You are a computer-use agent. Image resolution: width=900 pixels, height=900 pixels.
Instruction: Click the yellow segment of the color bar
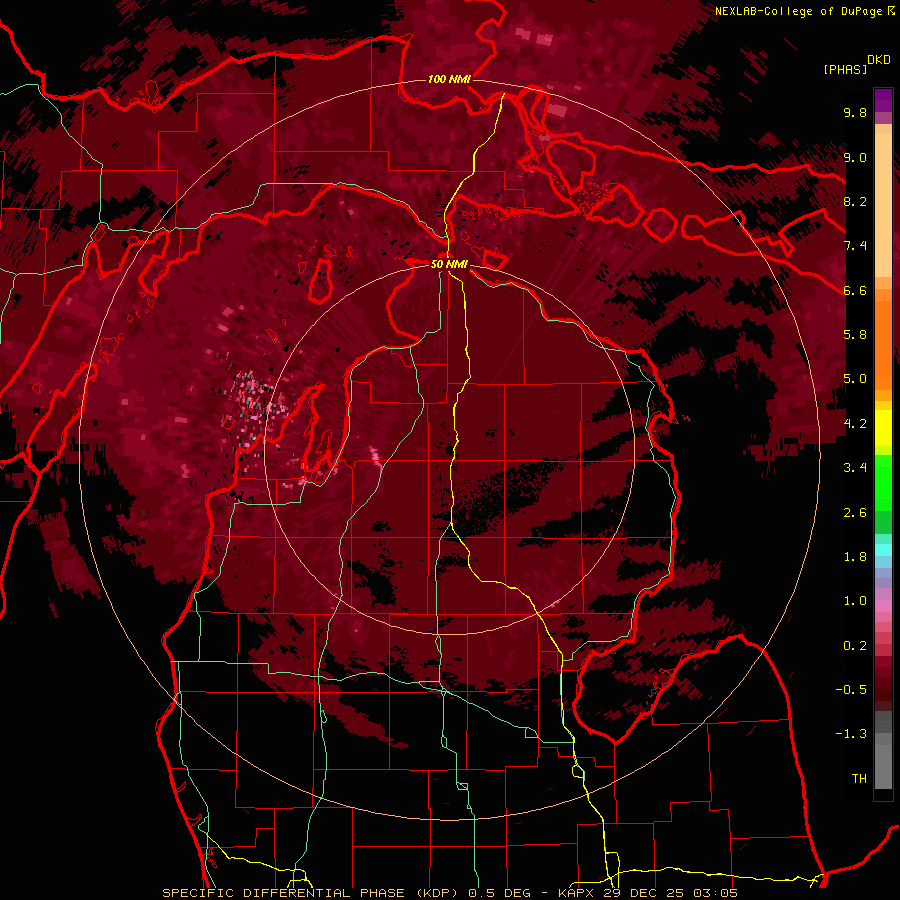883,428
